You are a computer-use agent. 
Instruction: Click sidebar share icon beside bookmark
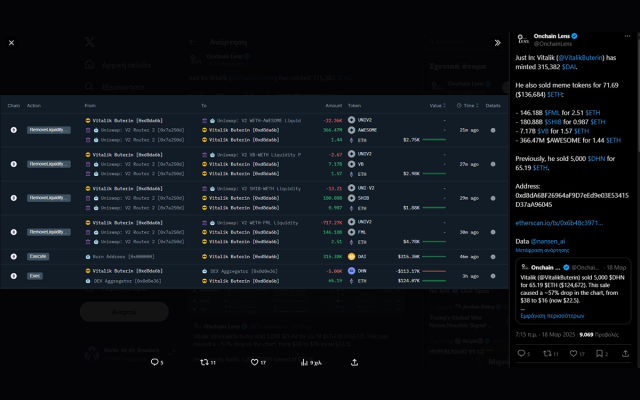point(626,353)
